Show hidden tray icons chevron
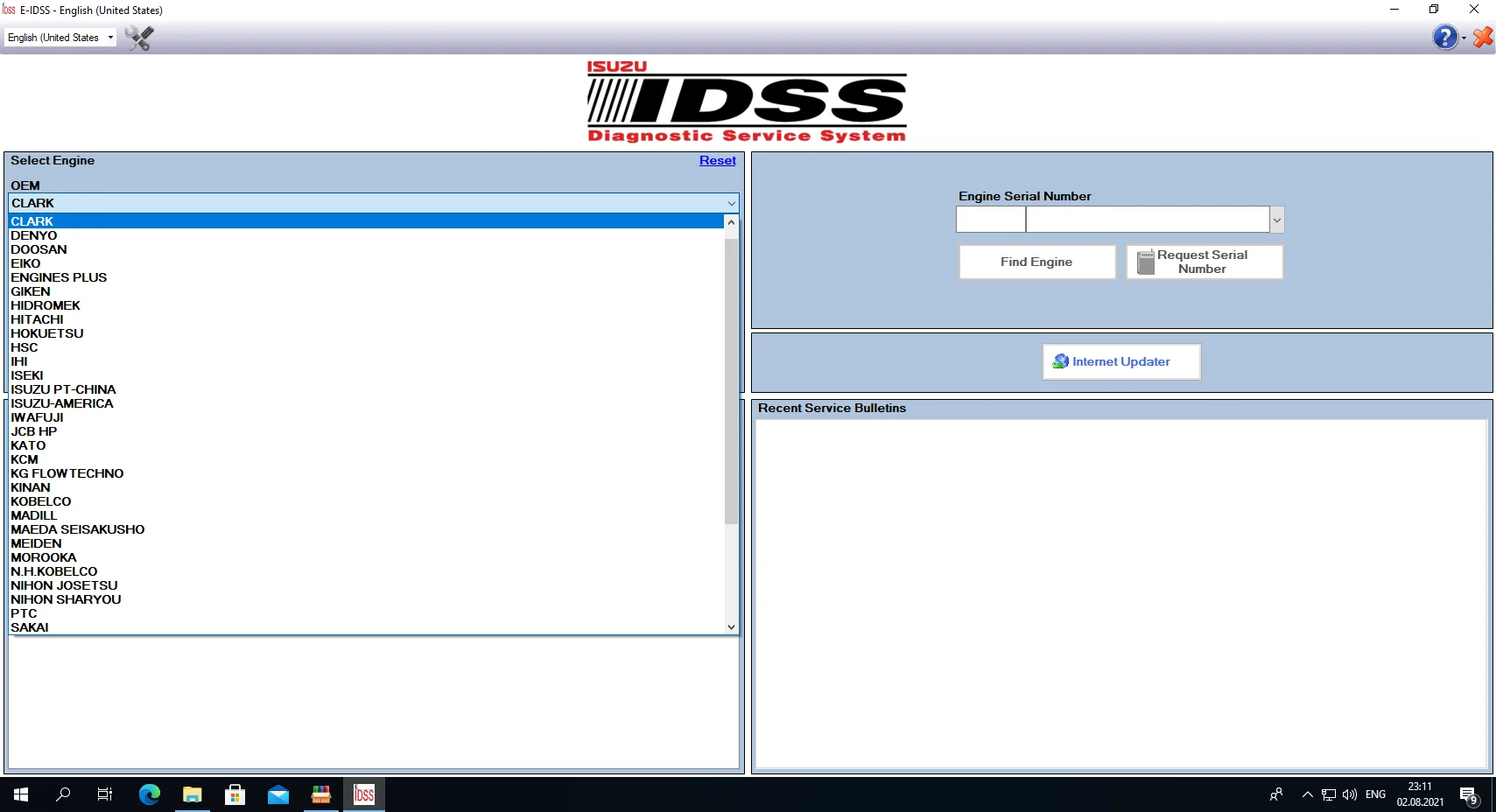This screenshot has width=1496, height=812. 1307,794
